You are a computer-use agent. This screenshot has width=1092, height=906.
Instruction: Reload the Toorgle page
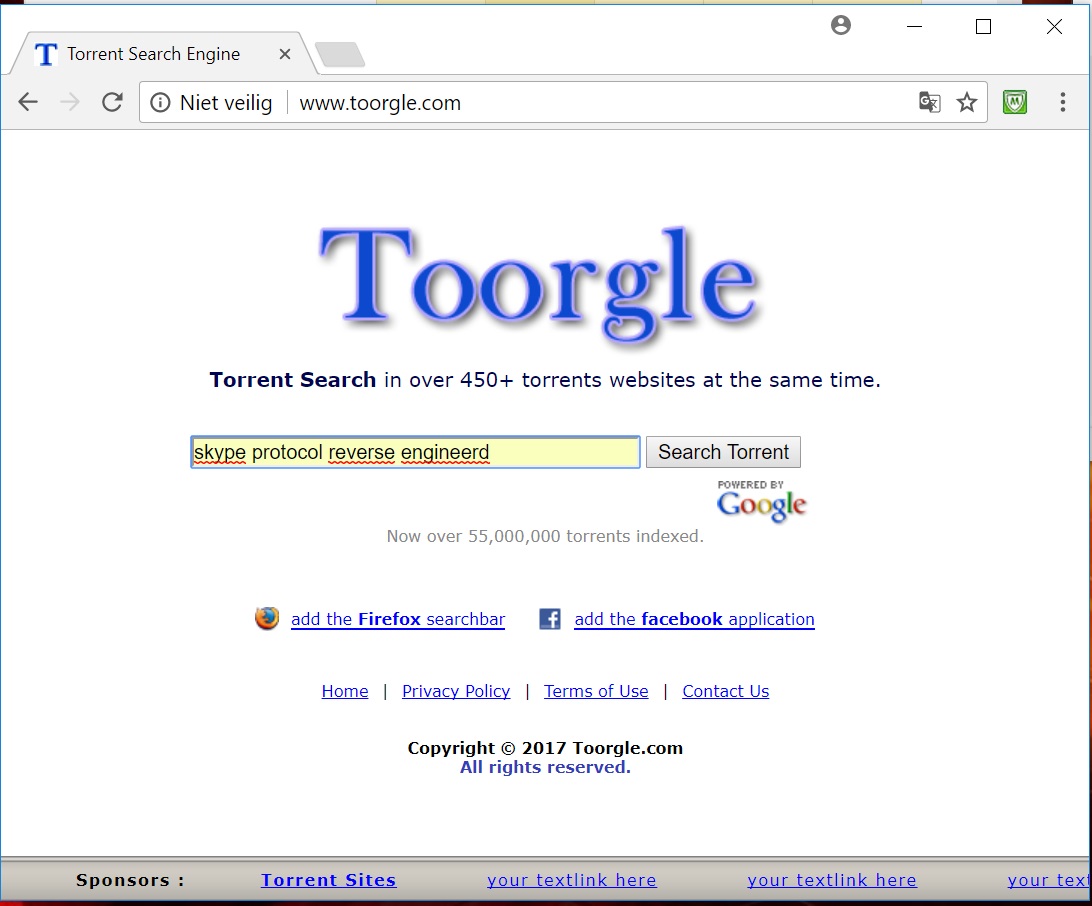tap(112, 102)
